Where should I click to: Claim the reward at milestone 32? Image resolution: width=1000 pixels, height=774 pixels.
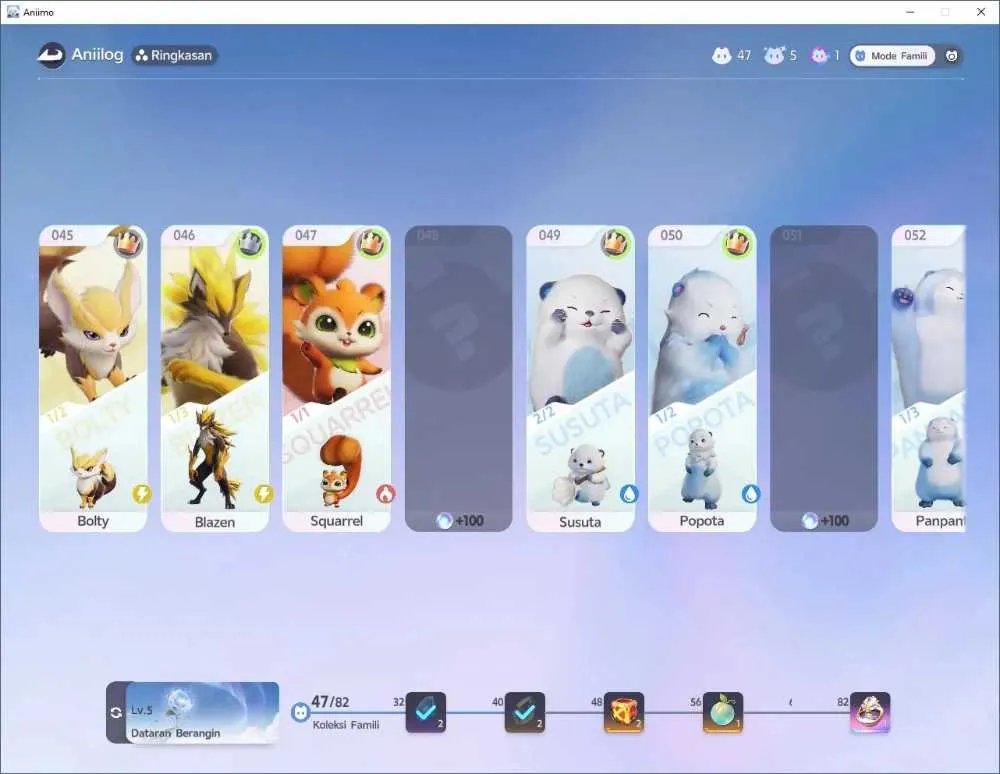pyautogui.click(x=425, y=712)
